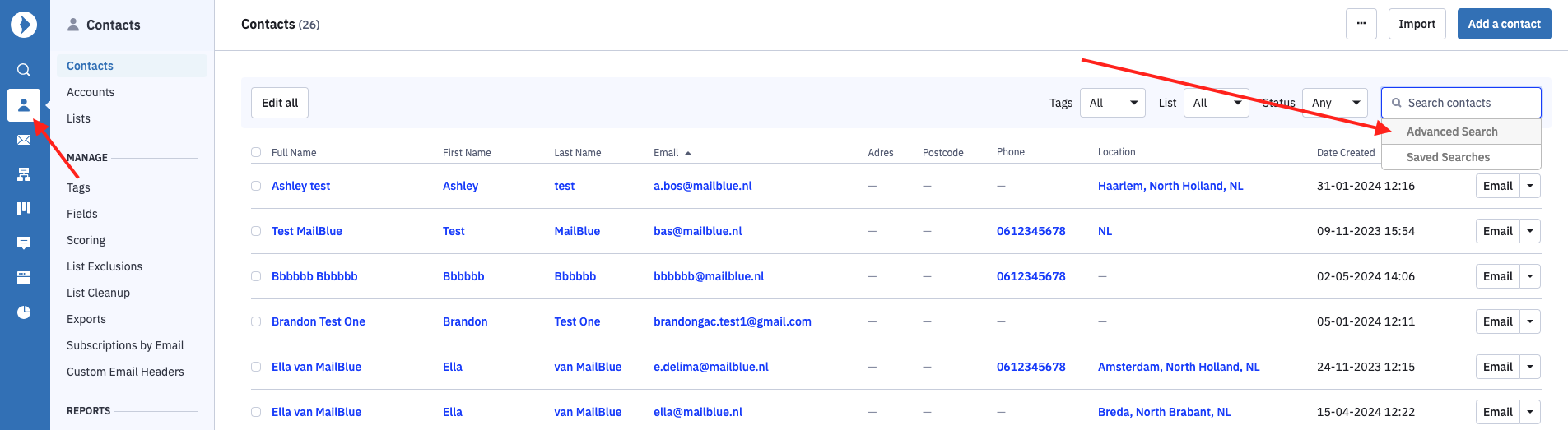Viewport: 1568px width, 430px height.
Task: Open Fields under Manage
Action: click(82, 214)
